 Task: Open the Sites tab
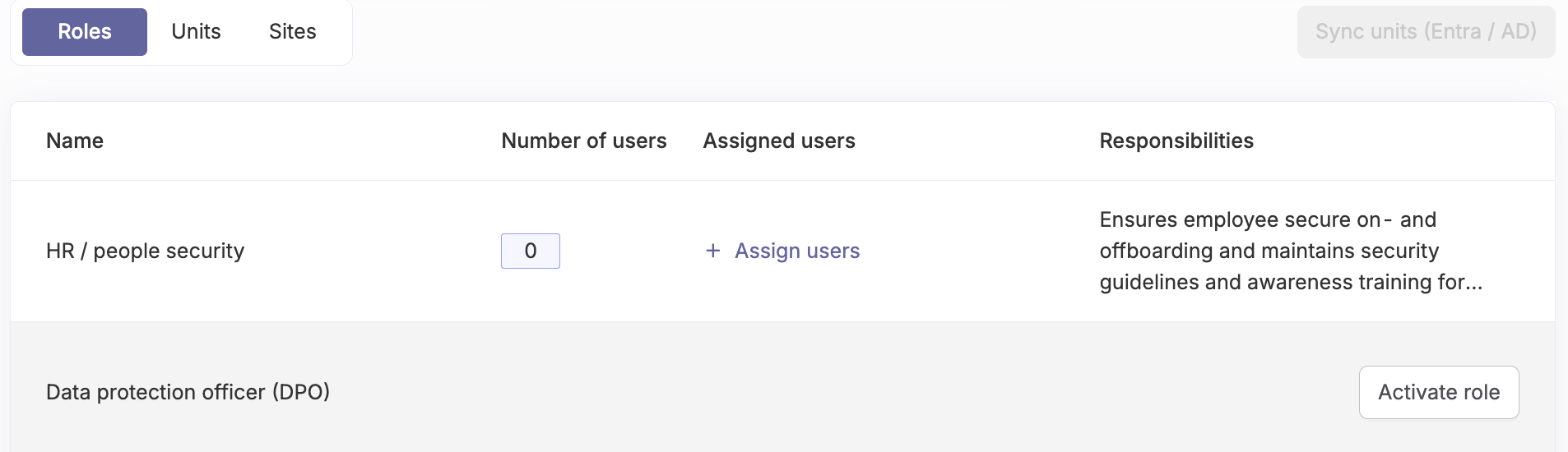pyautogui.click(x=293, y=32)
